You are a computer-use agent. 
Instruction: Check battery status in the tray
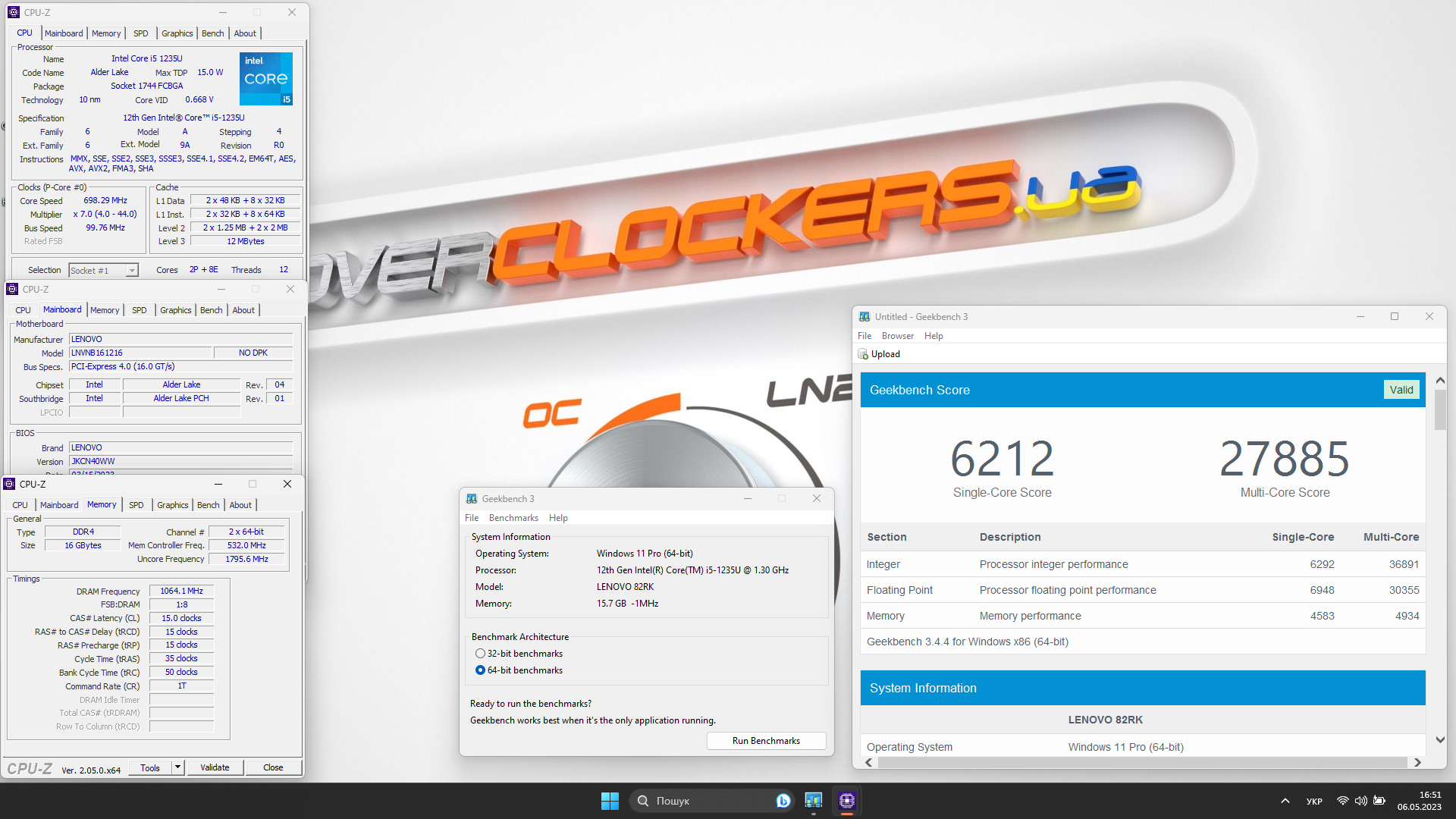coord(1379,801)
